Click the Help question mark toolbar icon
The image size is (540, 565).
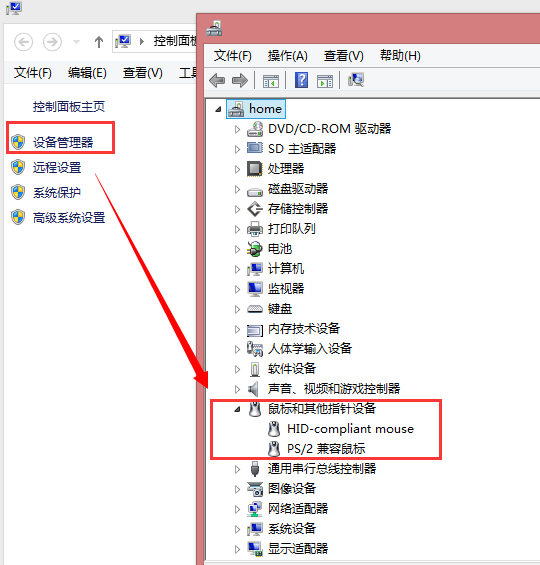click(x=301, y=80)
